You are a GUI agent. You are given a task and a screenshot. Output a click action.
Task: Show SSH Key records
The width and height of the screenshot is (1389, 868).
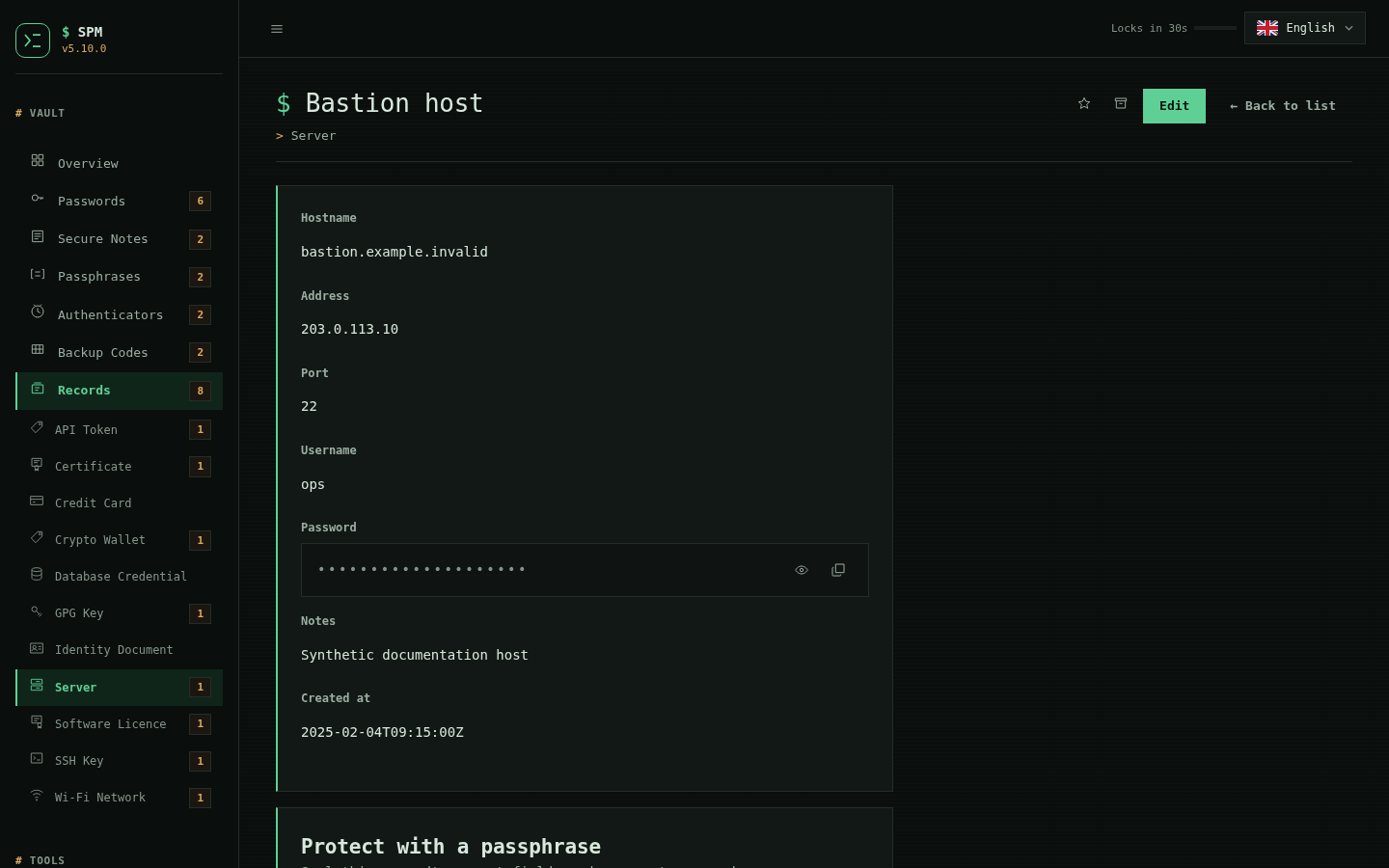pyautogui.click(x=120, y=760)
